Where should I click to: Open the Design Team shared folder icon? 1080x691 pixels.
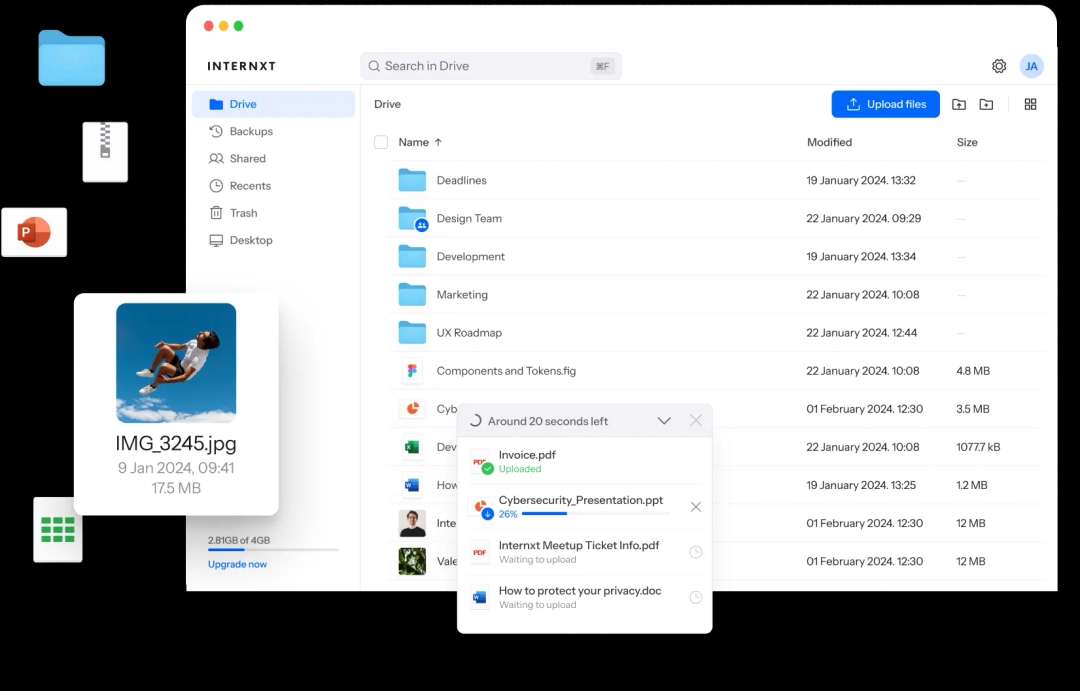[x=412, y=219]
